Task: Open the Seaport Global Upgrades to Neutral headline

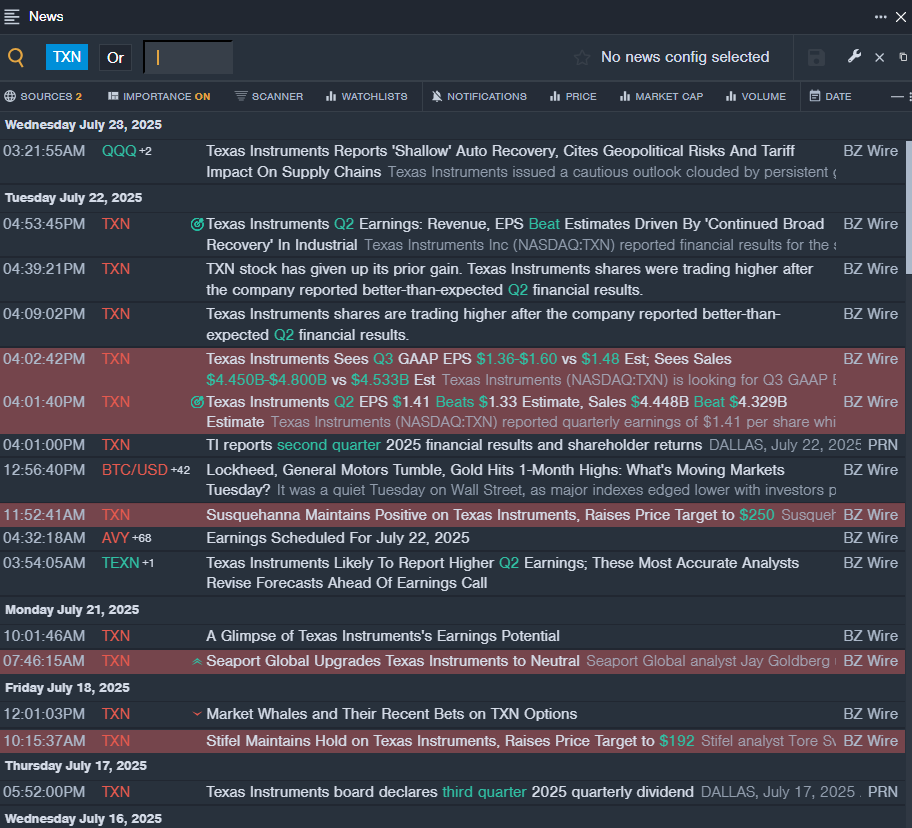Action: pos(393,662)
